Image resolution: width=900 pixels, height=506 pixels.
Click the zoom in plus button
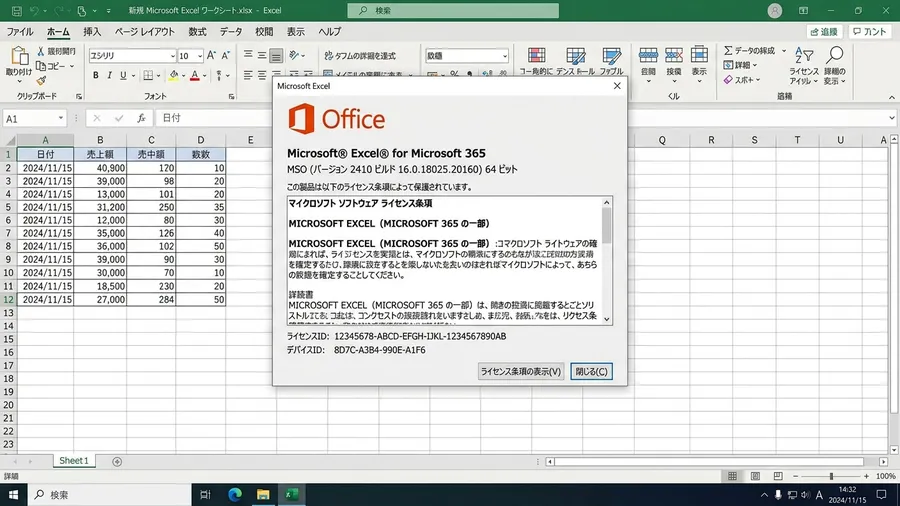[866, 476]
